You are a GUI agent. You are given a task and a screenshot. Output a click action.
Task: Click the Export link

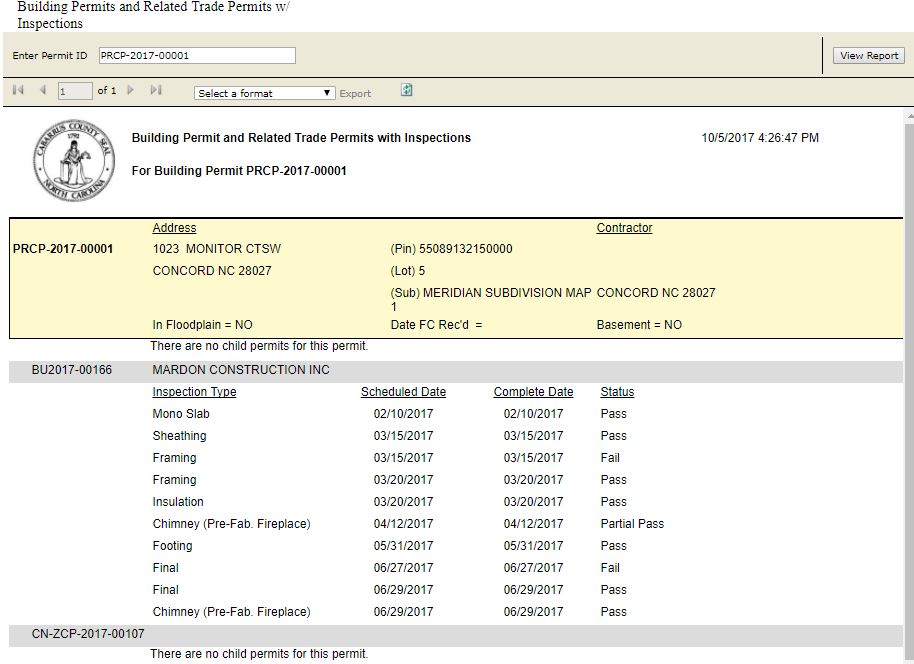point(355,94)
